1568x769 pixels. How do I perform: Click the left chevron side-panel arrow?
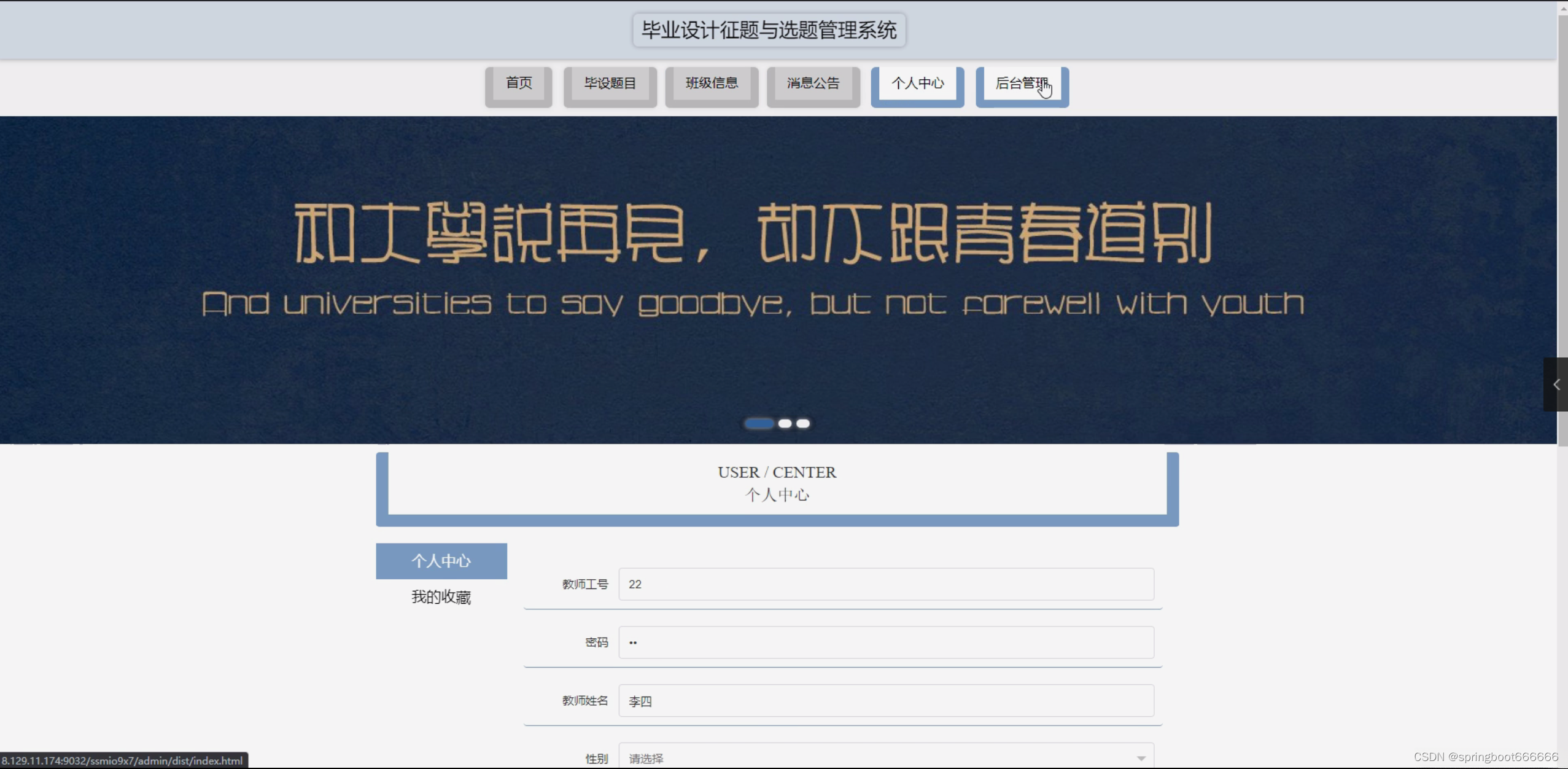[1556, 384]
